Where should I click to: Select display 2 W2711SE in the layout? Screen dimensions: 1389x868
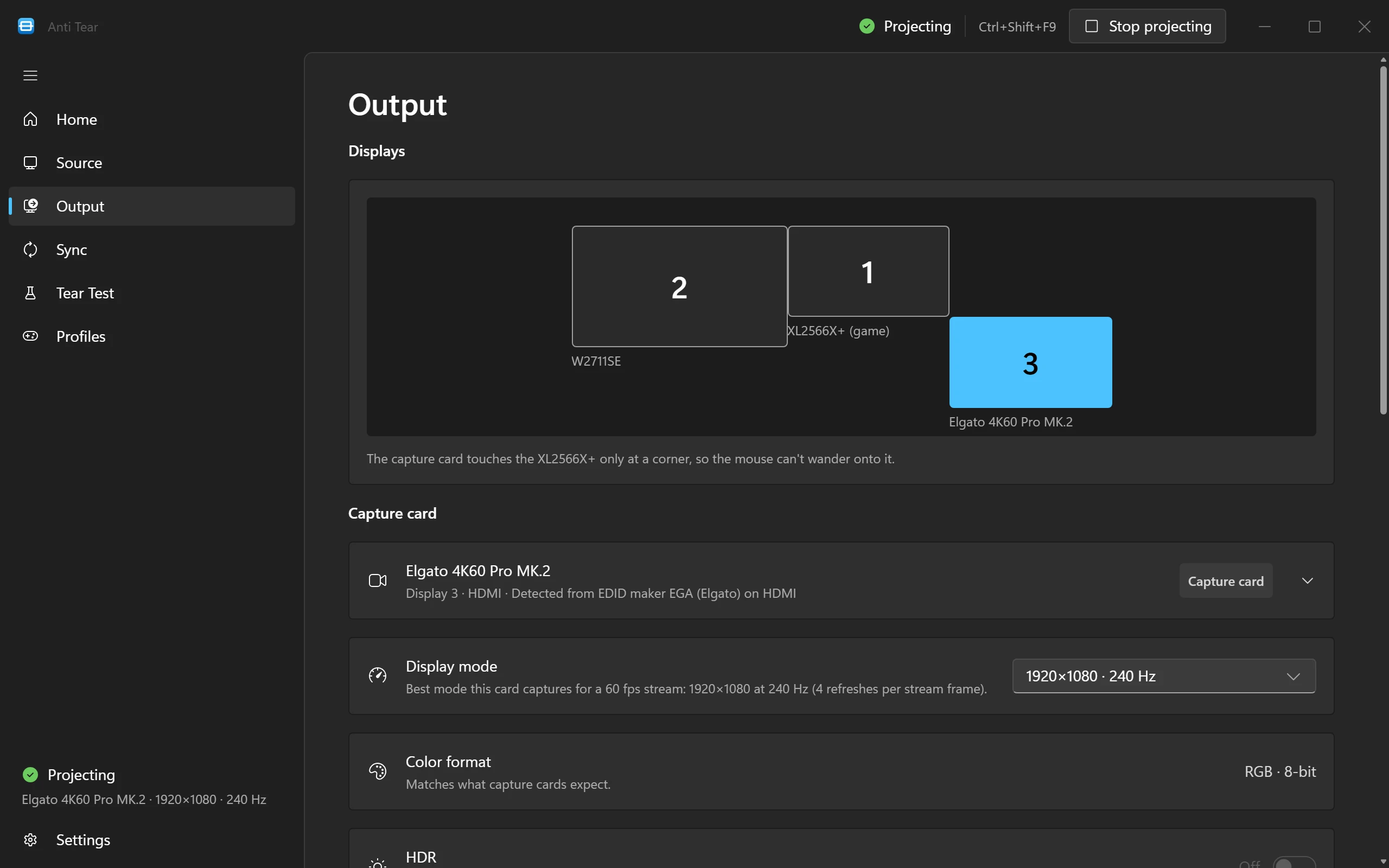679,286
